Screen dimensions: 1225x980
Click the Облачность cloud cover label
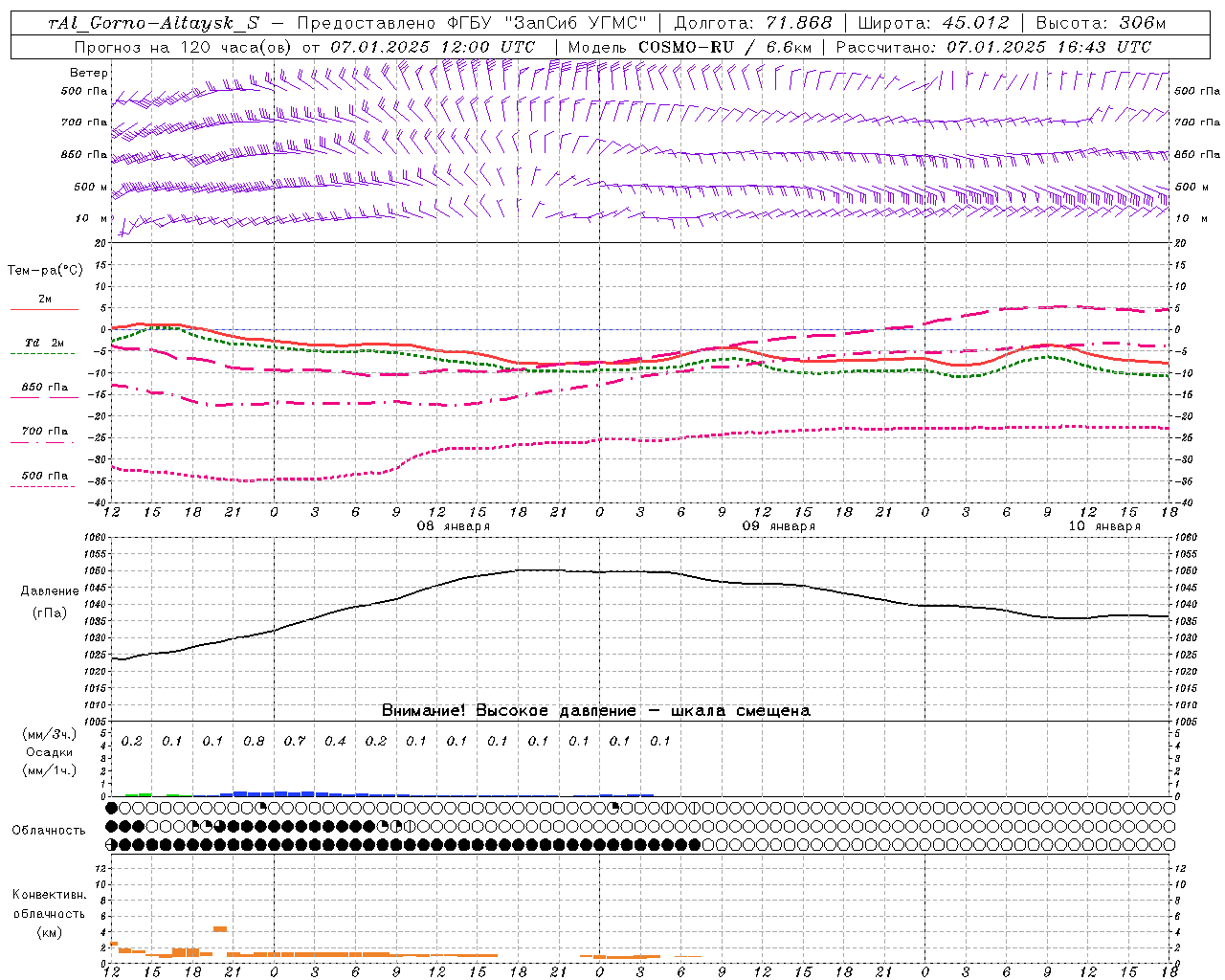(x=49, y=831)
